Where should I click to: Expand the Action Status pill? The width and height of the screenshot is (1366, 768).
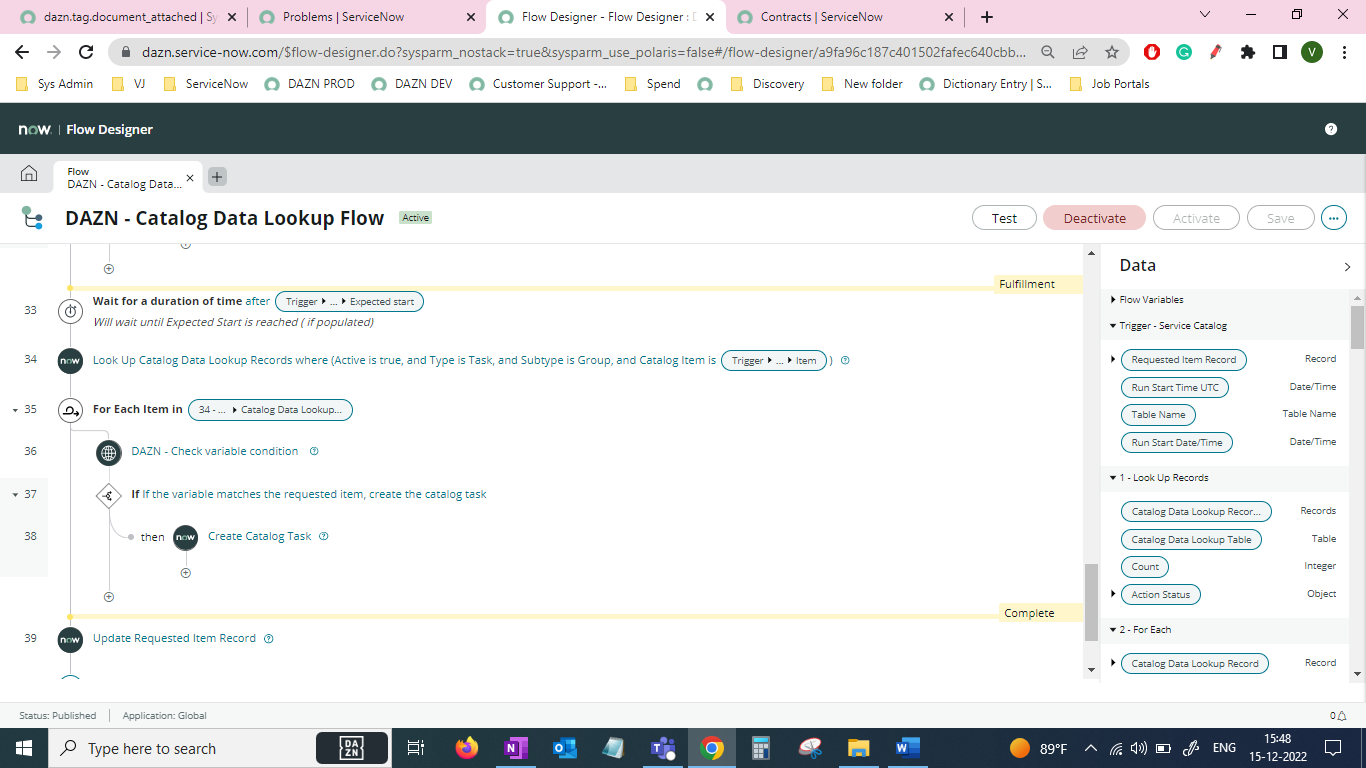coord(1113,594)
